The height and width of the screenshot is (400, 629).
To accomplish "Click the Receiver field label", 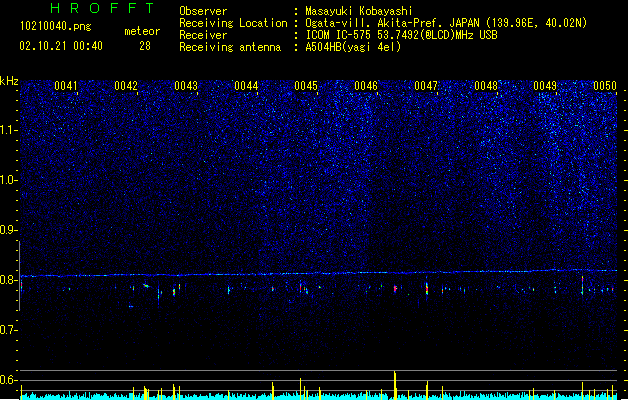I will pos(203,35).
